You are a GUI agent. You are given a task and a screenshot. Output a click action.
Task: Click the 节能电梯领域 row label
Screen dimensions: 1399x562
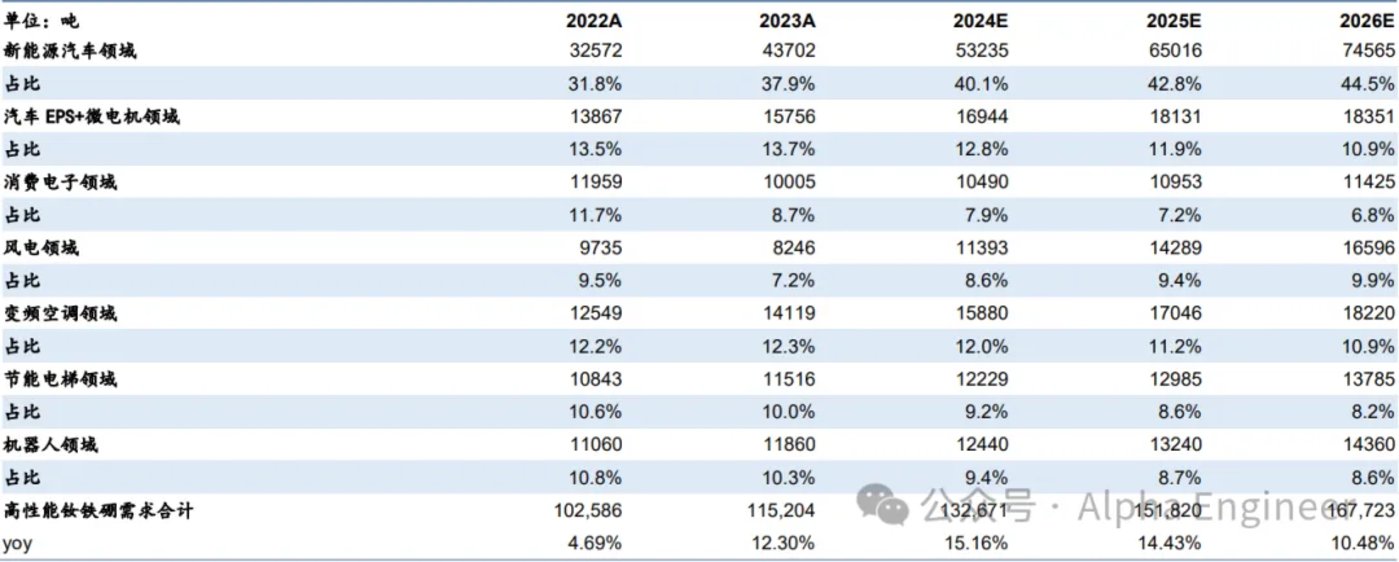pyautogui.click(x=60, y=379)
